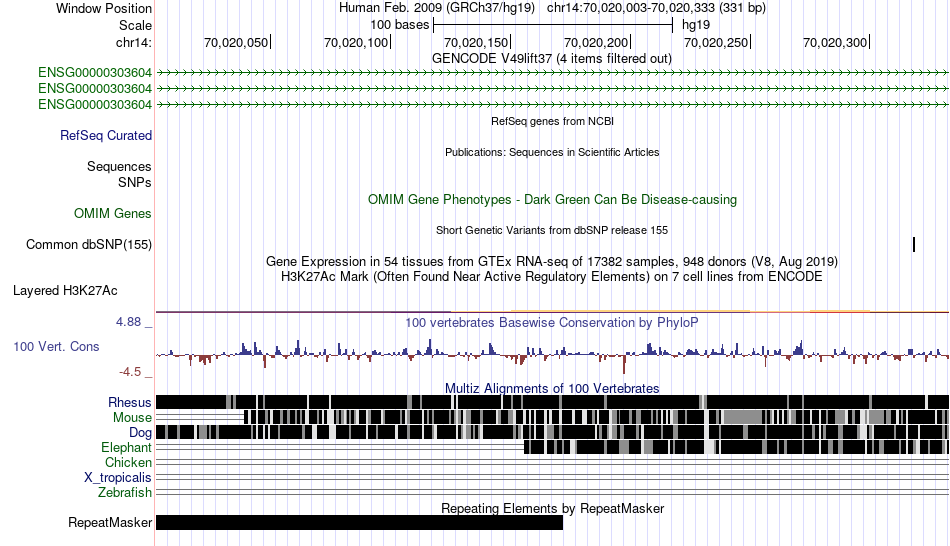950x546 pixels.
Task: Open the 100 Vert. Cons track label
Action: coord(56,347)
